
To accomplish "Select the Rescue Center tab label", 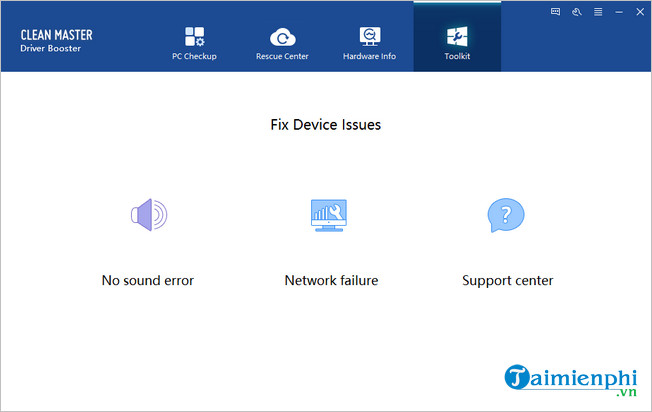I will (283, 56).
